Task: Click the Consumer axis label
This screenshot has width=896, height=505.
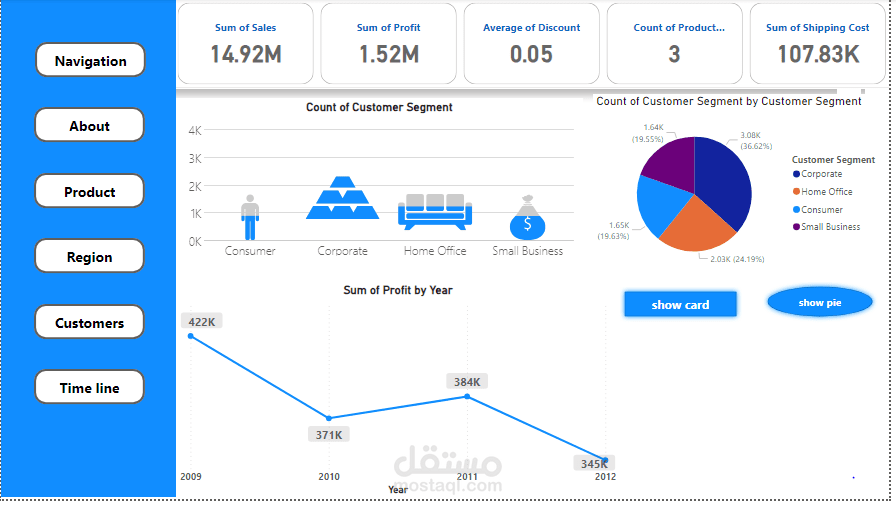Action: click(x=250, y=251)
